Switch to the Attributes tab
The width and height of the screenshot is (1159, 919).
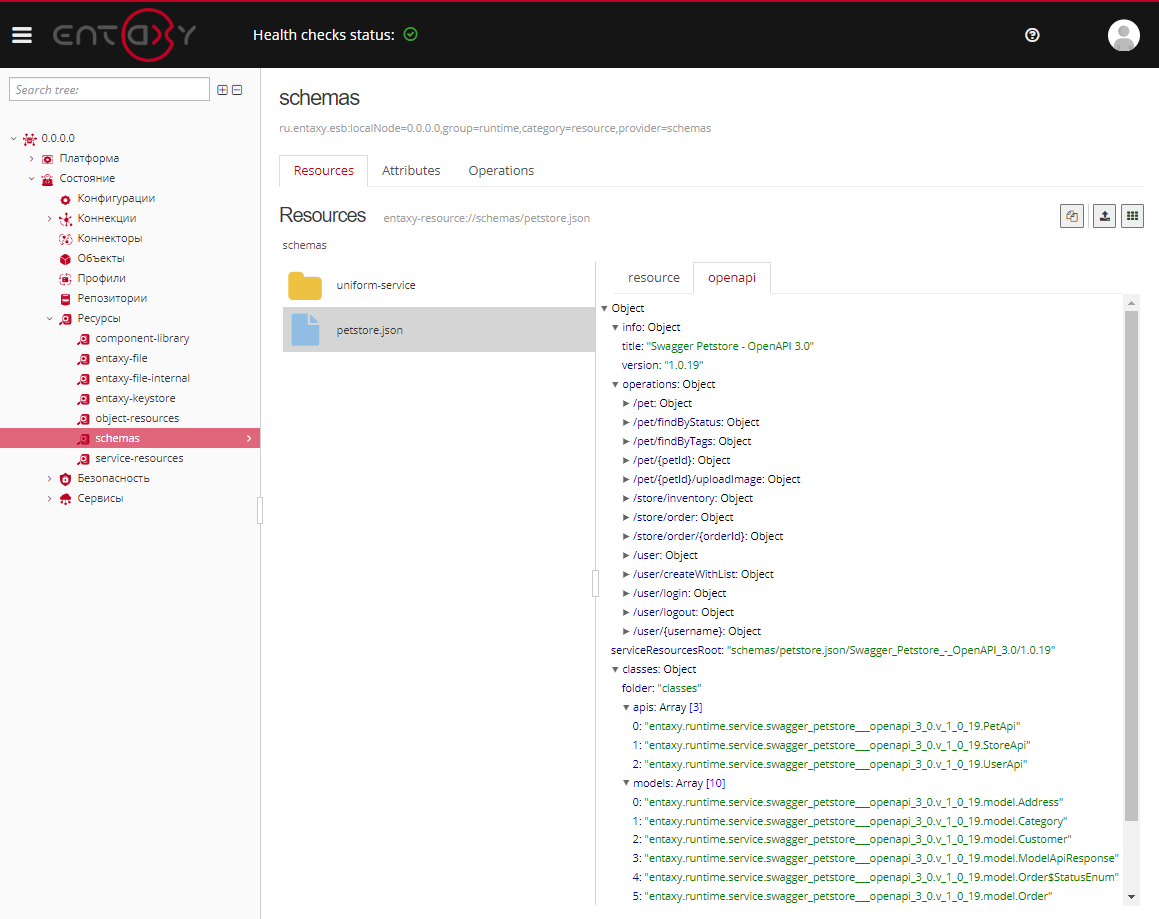[x=411, y=170]
